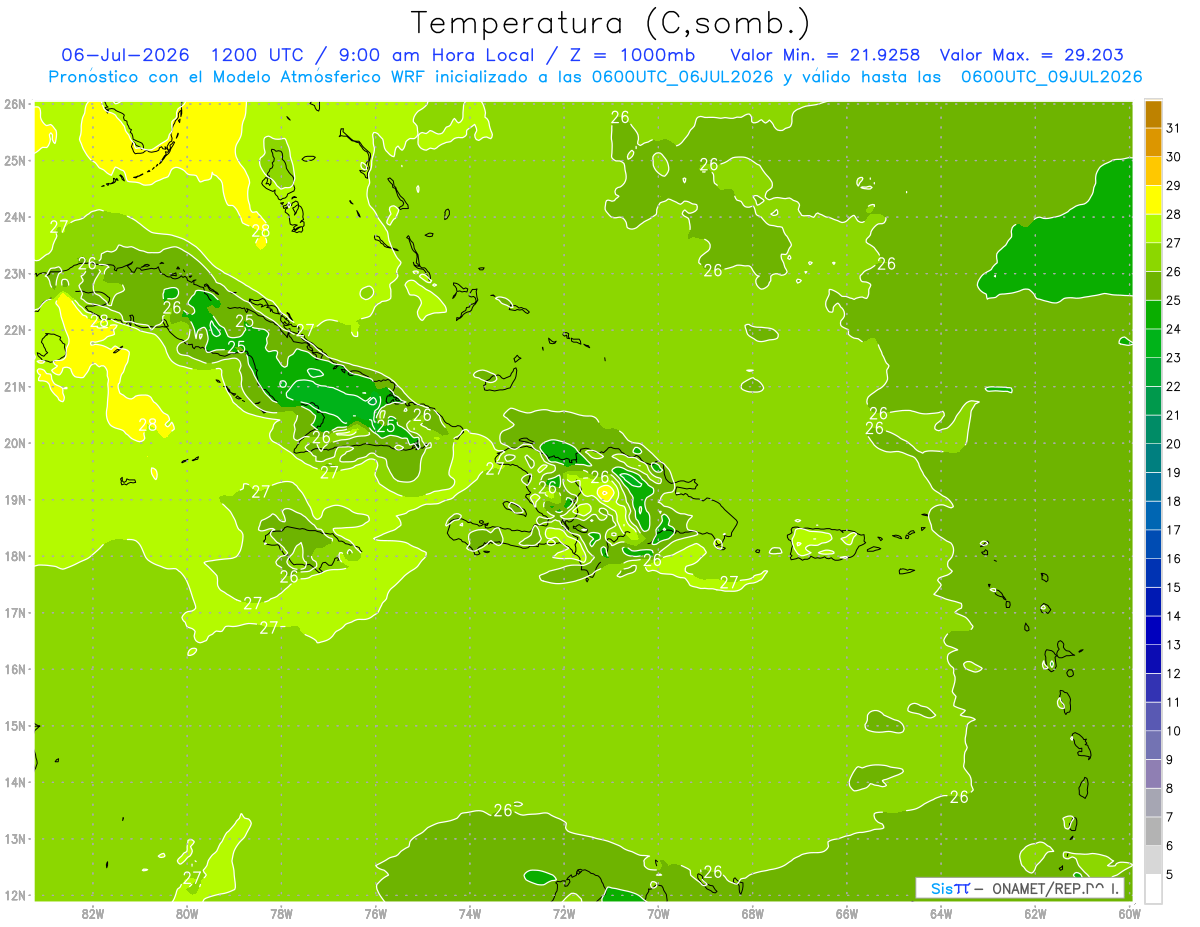1200x927 pixels.
Task: Click the 22N latitude axis label
Action: click(14, 330)
